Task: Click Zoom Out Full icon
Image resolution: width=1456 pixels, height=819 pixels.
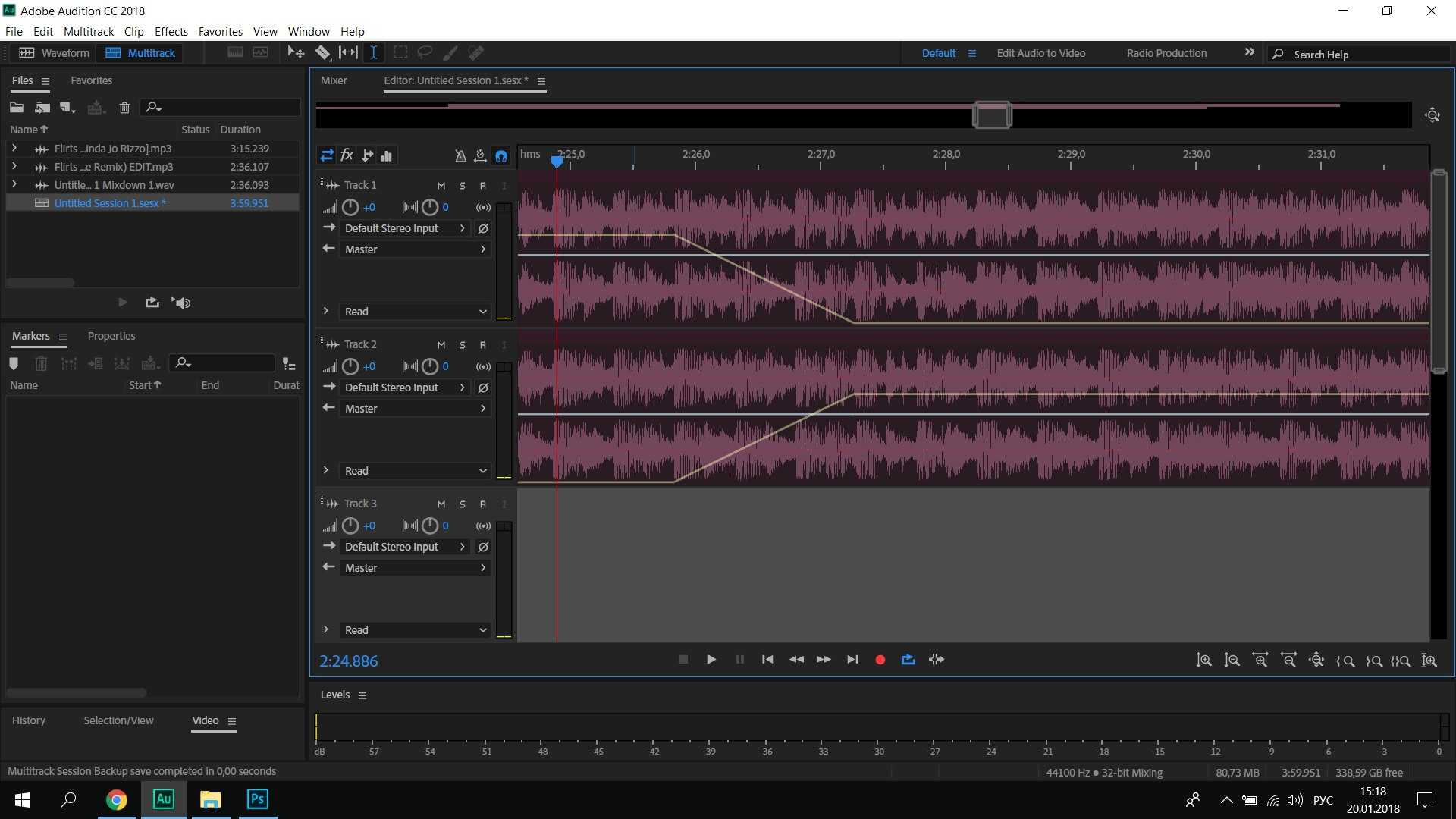Action: (x=1316, y=661)
